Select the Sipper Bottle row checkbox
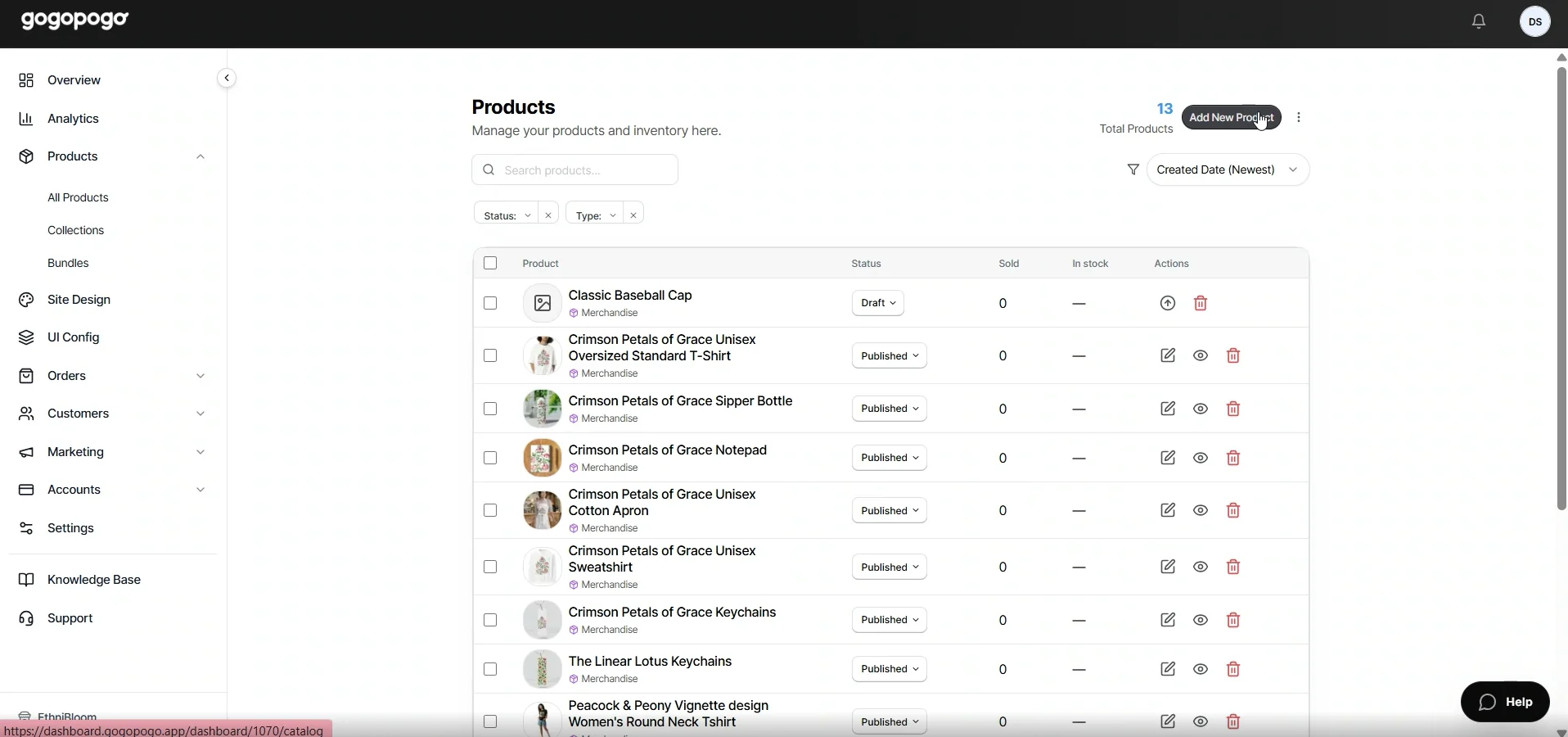This screenshot has width=1568, height=737. [490, 409]
